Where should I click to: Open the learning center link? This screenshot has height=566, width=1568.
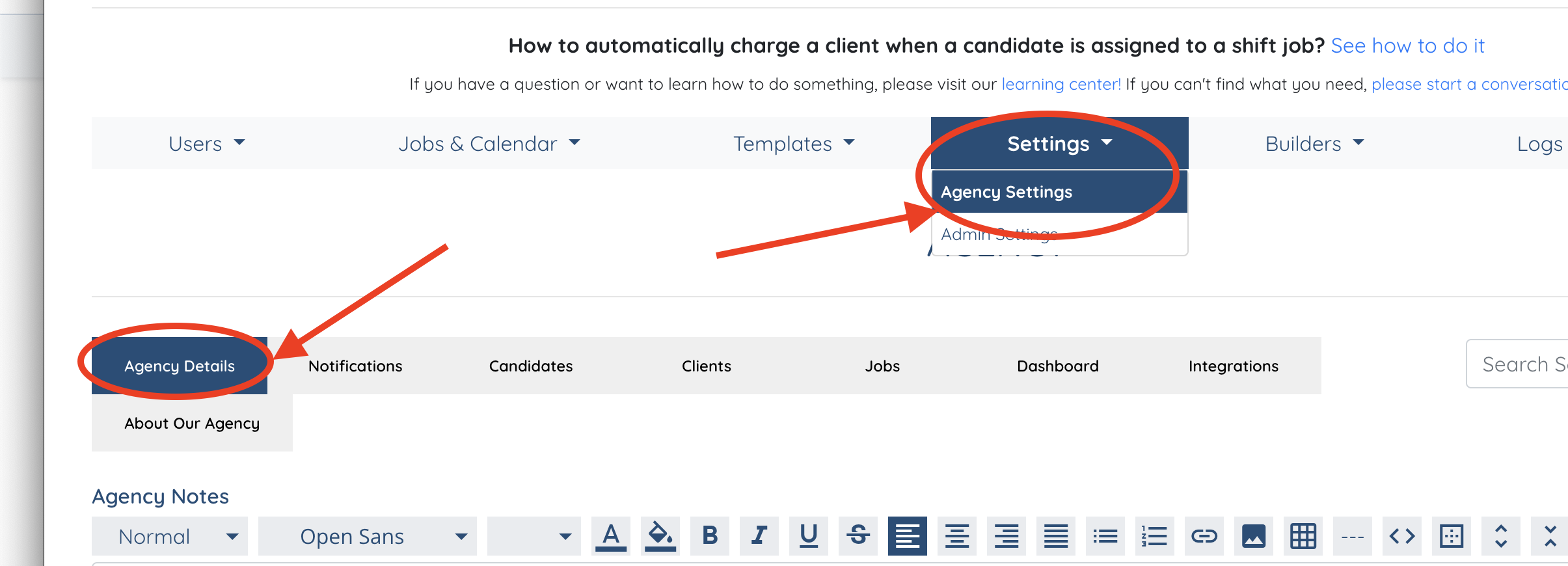(x=1061, y=84)
